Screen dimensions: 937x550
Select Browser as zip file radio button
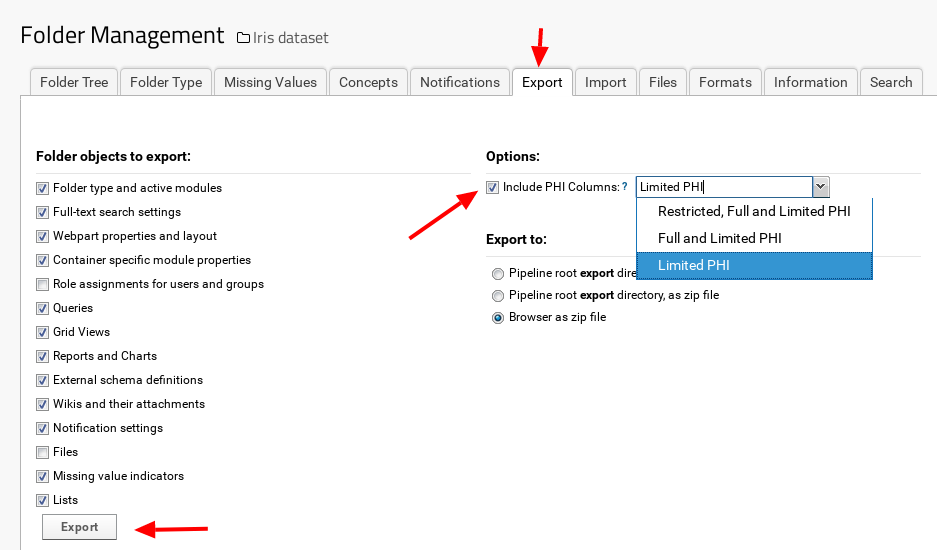click(498, 318)
